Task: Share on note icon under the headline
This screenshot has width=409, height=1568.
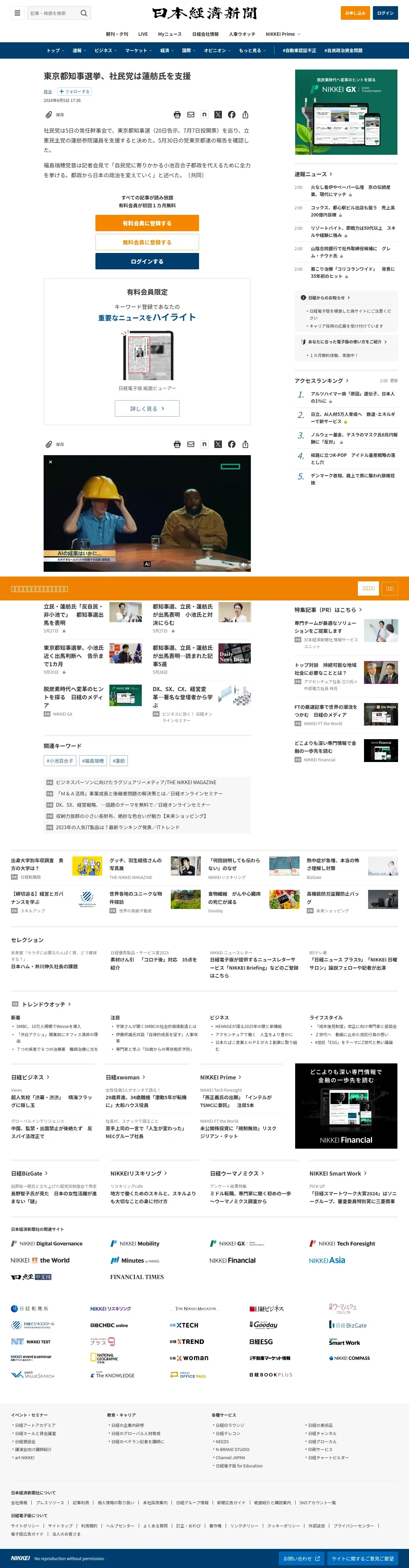Action: tap(204, 115)
